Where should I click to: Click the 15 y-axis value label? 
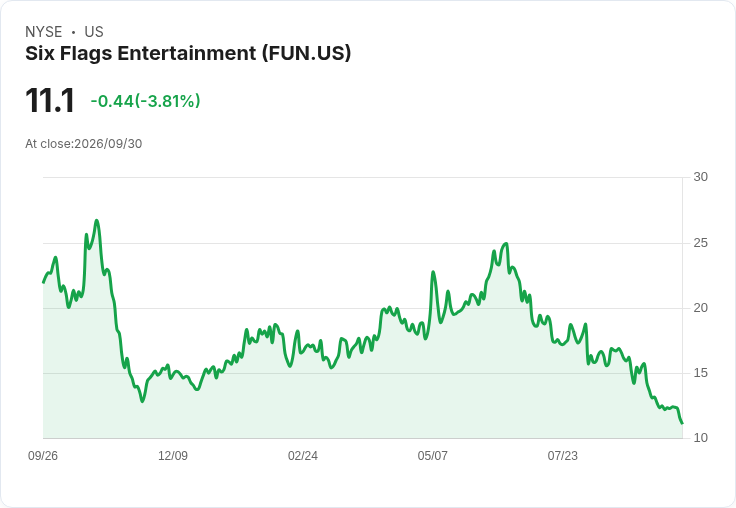(700, 373)
